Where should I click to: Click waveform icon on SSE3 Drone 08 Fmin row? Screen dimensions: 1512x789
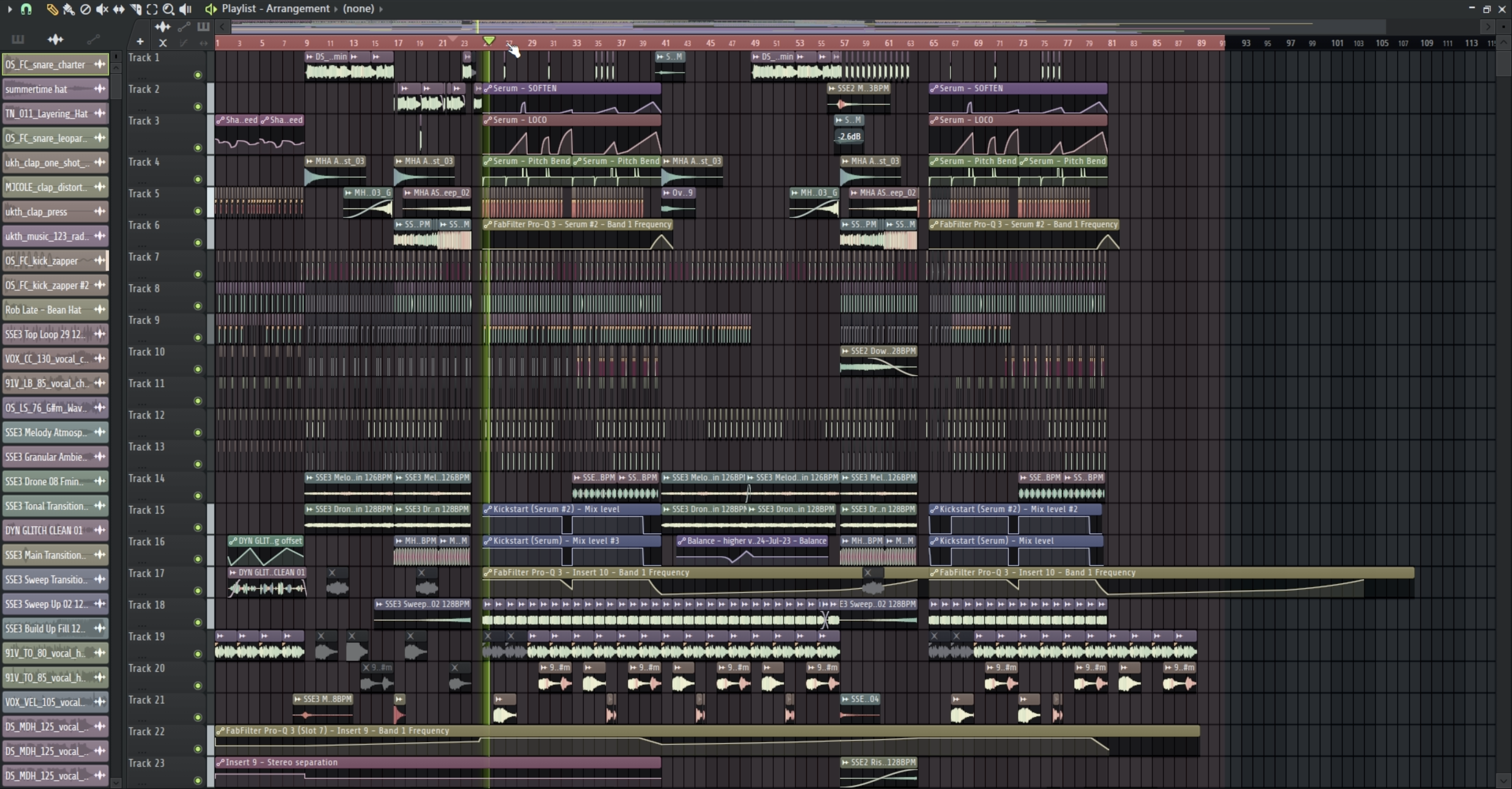(x=100, y=481)
